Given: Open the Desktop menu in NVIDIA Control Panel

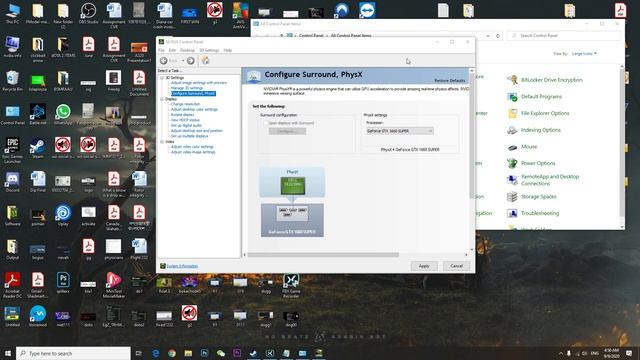Looking at the screenshot, I should (x=187, y=50).
